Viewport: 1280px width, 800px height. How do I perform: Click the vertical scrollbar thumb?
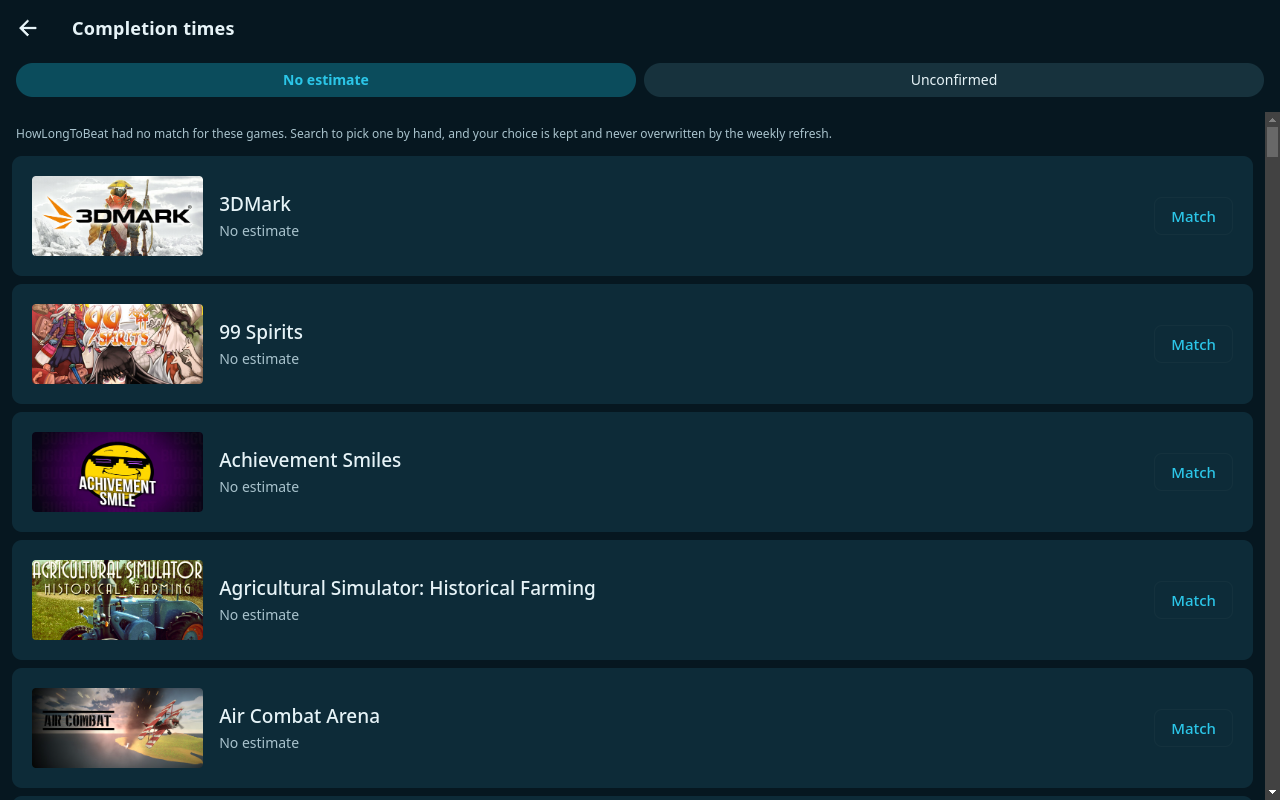point(1272,141)
